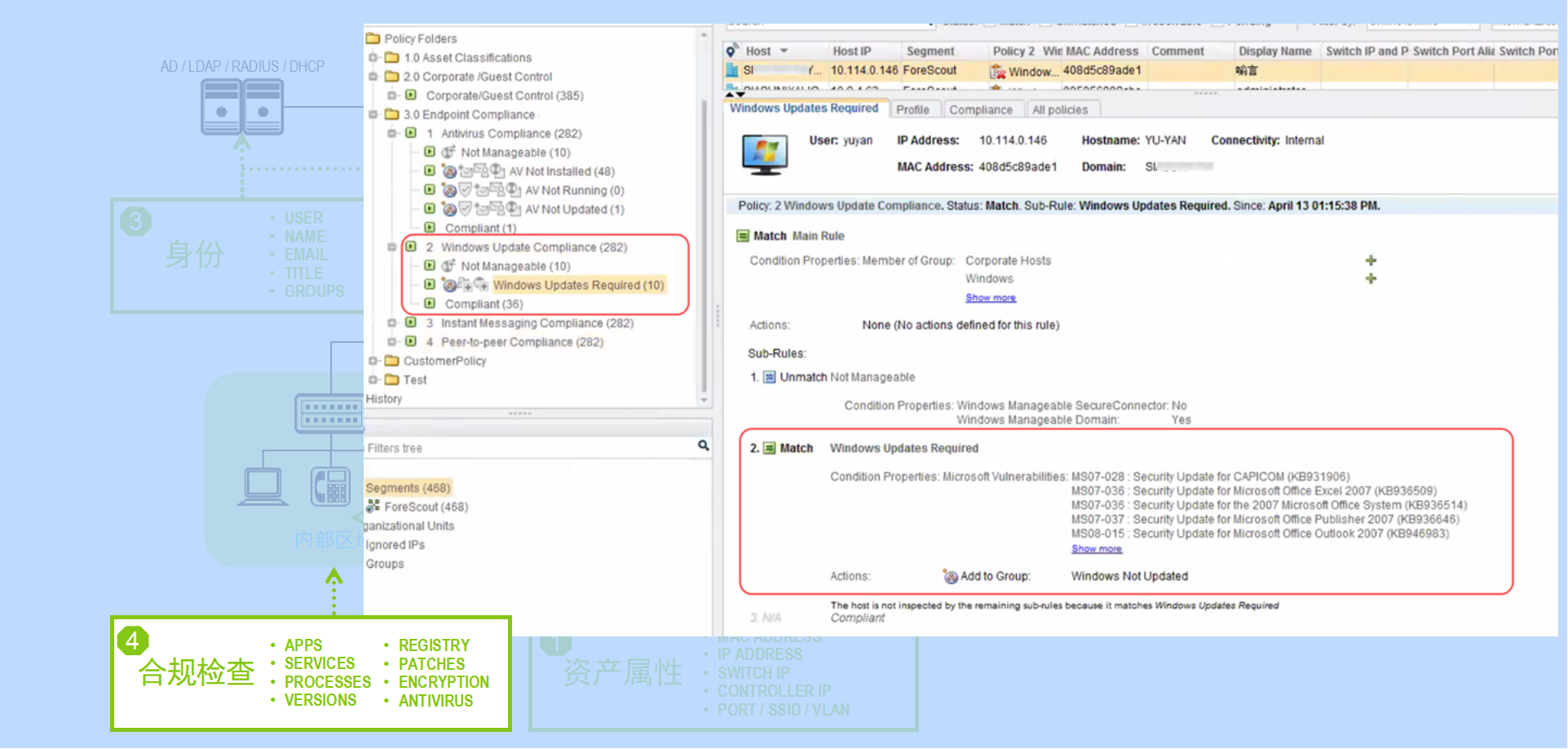Expand the CustomerPolicy folder
The width and height of the screenshot is (1568, 749).
[x=373, y=361]
